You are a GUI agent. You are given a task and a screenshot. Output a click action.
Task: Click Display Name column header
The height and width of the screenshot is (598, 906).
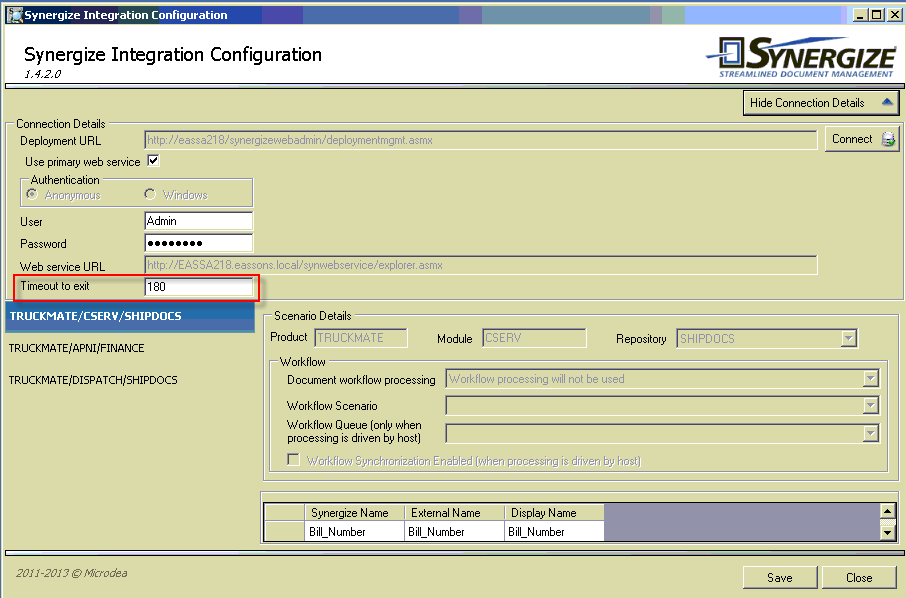pos(554,512)
